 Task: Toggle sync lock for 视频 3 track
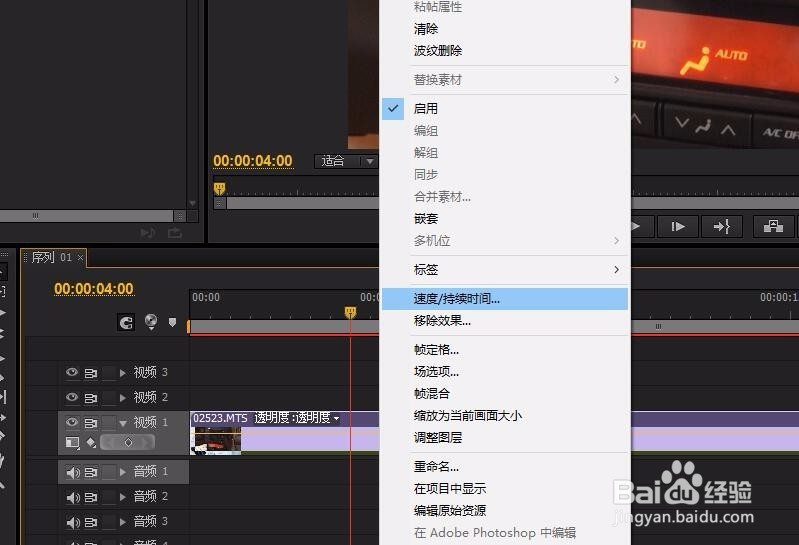91,373
